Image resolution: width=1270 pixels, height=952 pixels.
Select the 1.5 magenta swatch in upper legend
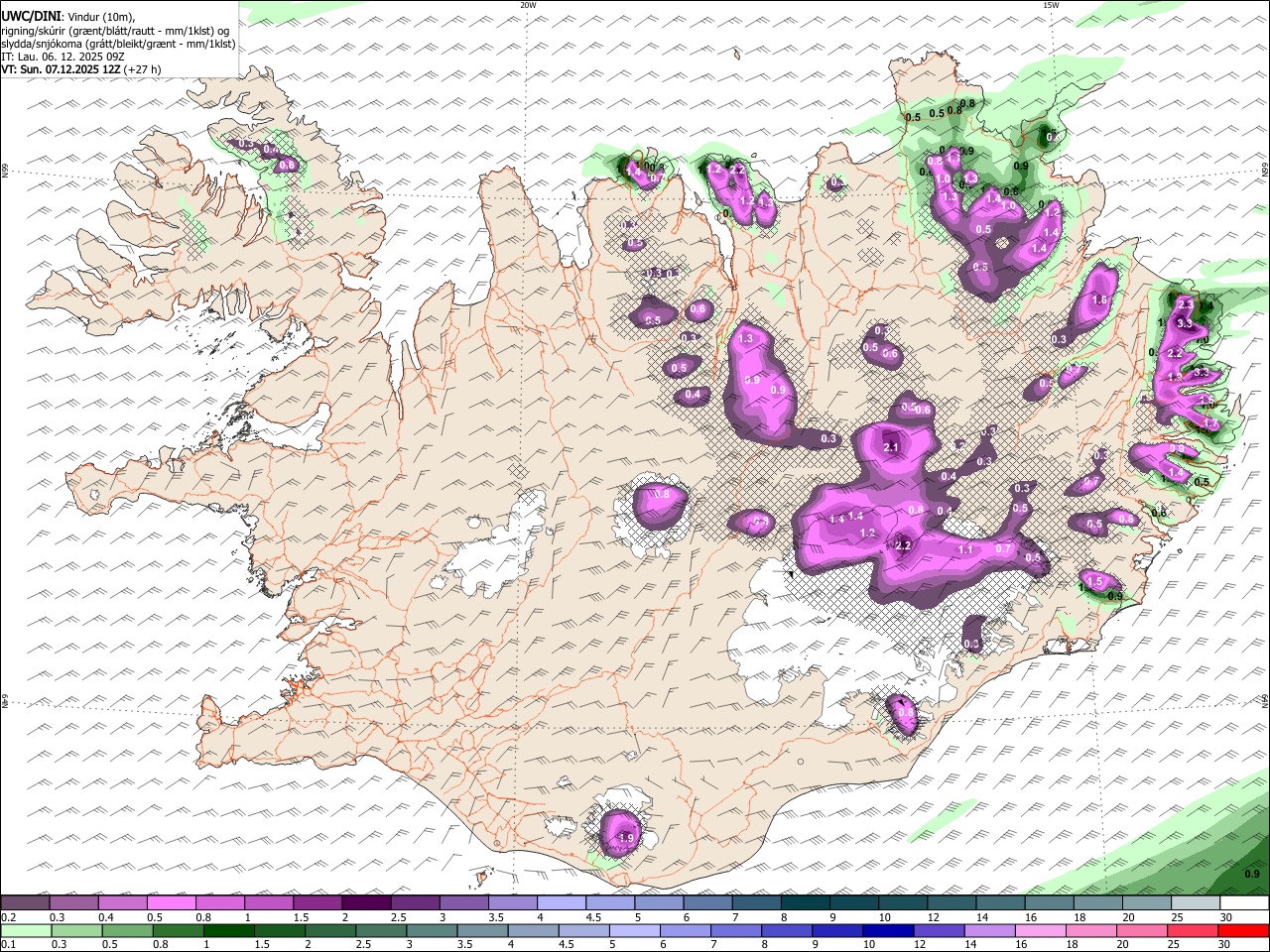(x=317, y=903)
